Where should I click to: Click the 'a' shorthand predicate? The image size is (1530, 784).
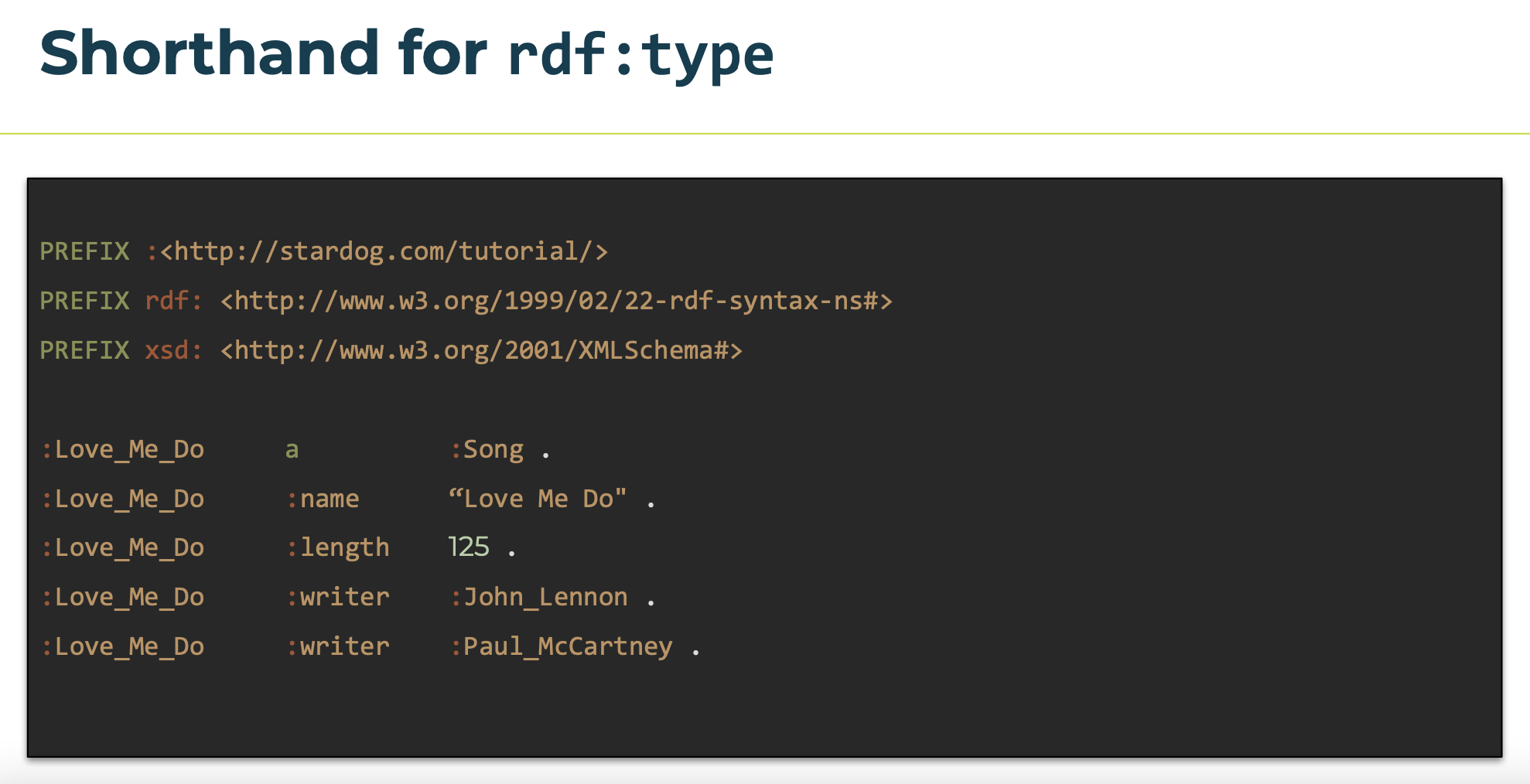[x=292, y=450]
